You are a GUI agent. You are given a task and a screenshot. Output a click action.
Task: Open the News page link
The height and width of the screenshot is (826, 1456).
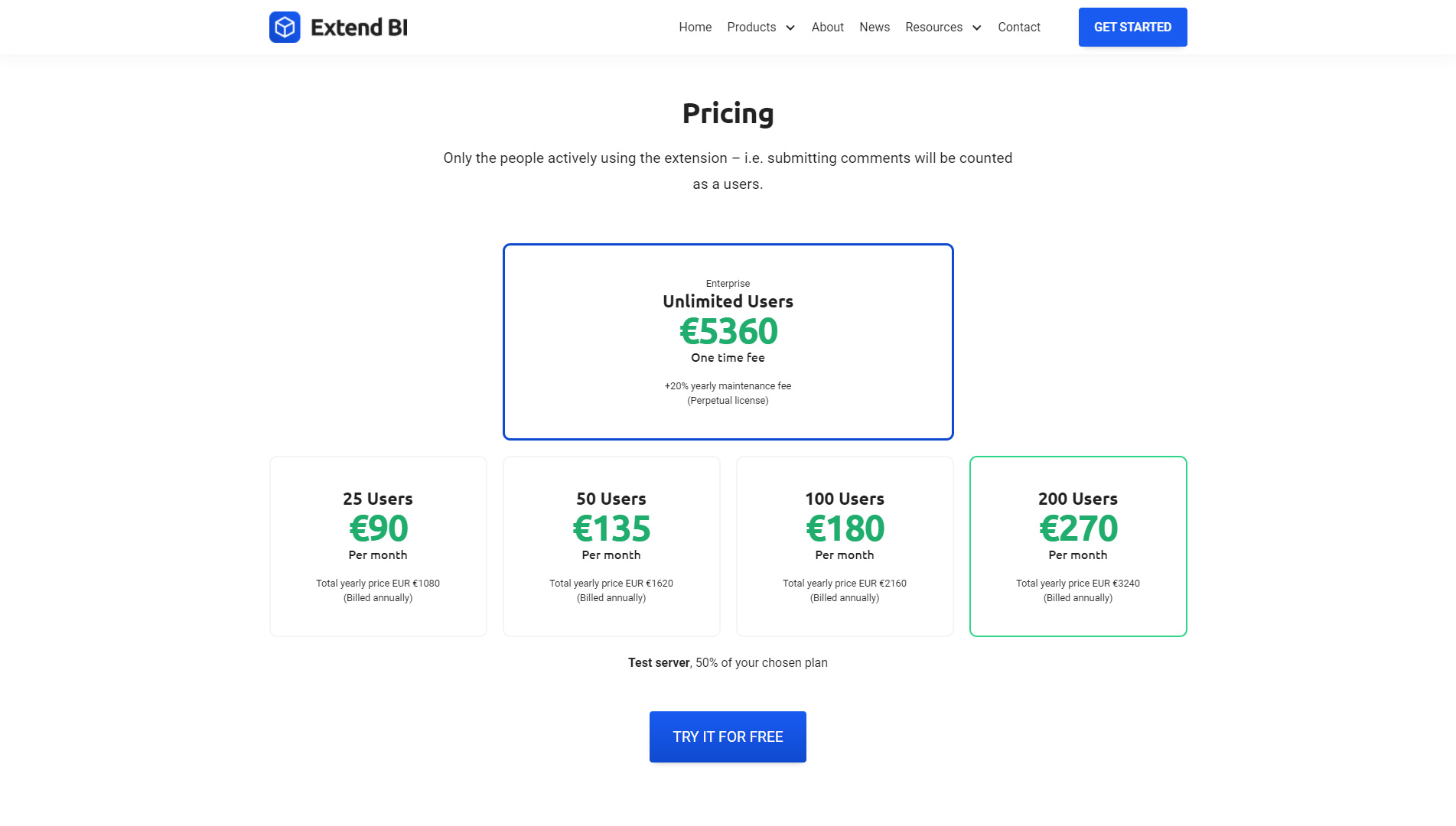point(874,28)
